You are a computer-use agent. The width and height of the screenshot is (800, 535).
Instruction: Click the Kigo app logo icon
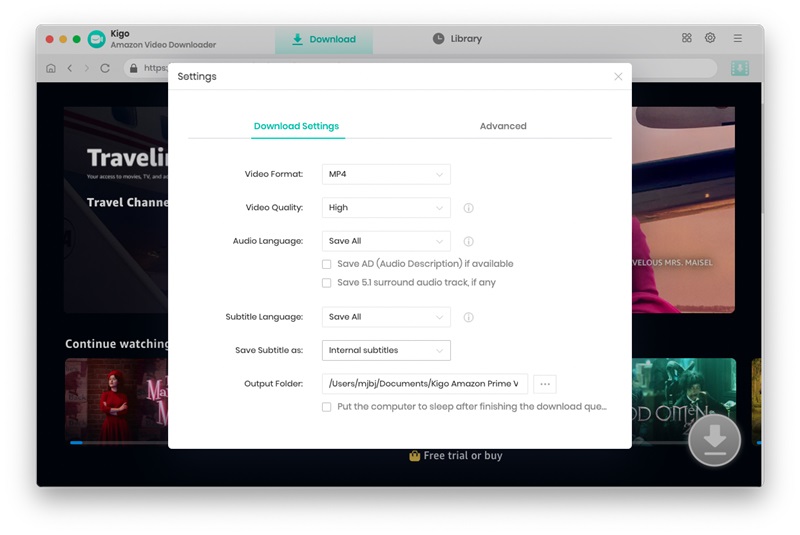[x=96, y=39]
